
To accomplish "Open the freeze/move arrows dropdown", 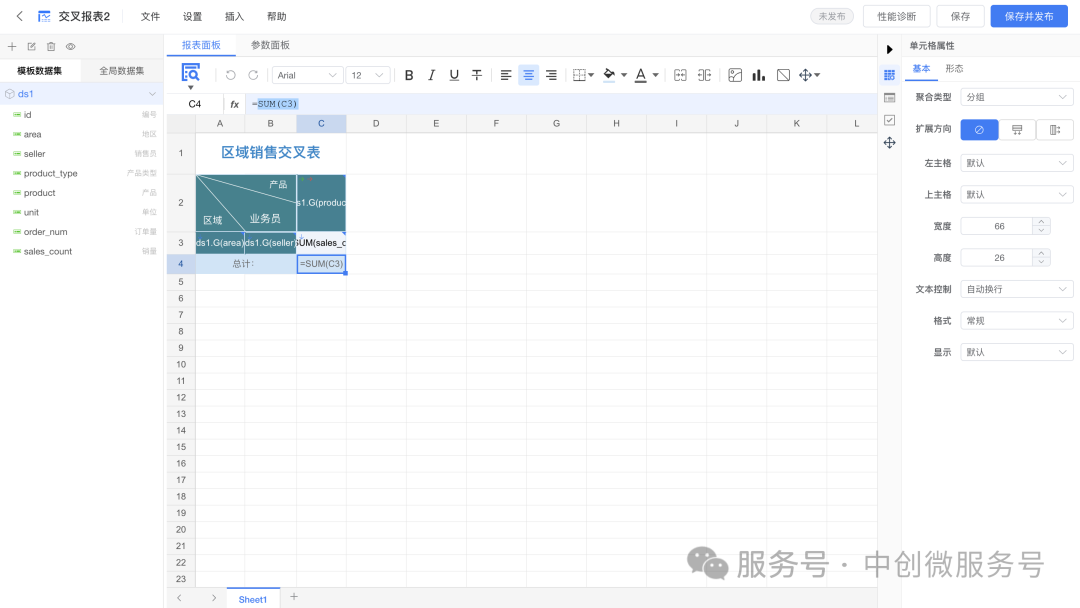I will (x=809, y=75).
